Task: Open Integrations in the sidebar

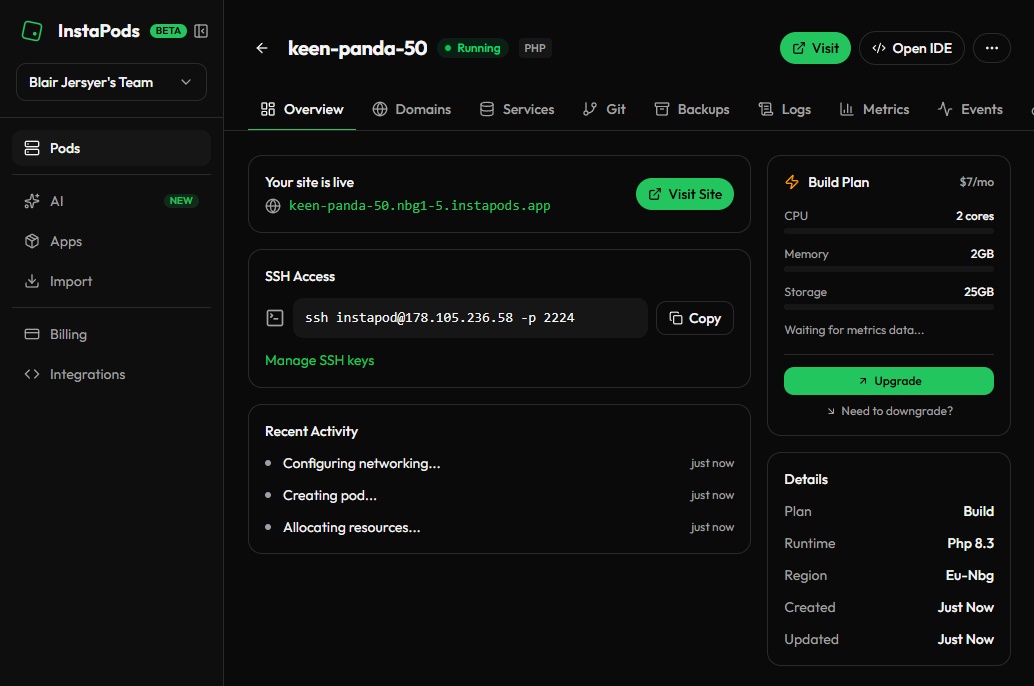Action: tap(111, 375)
